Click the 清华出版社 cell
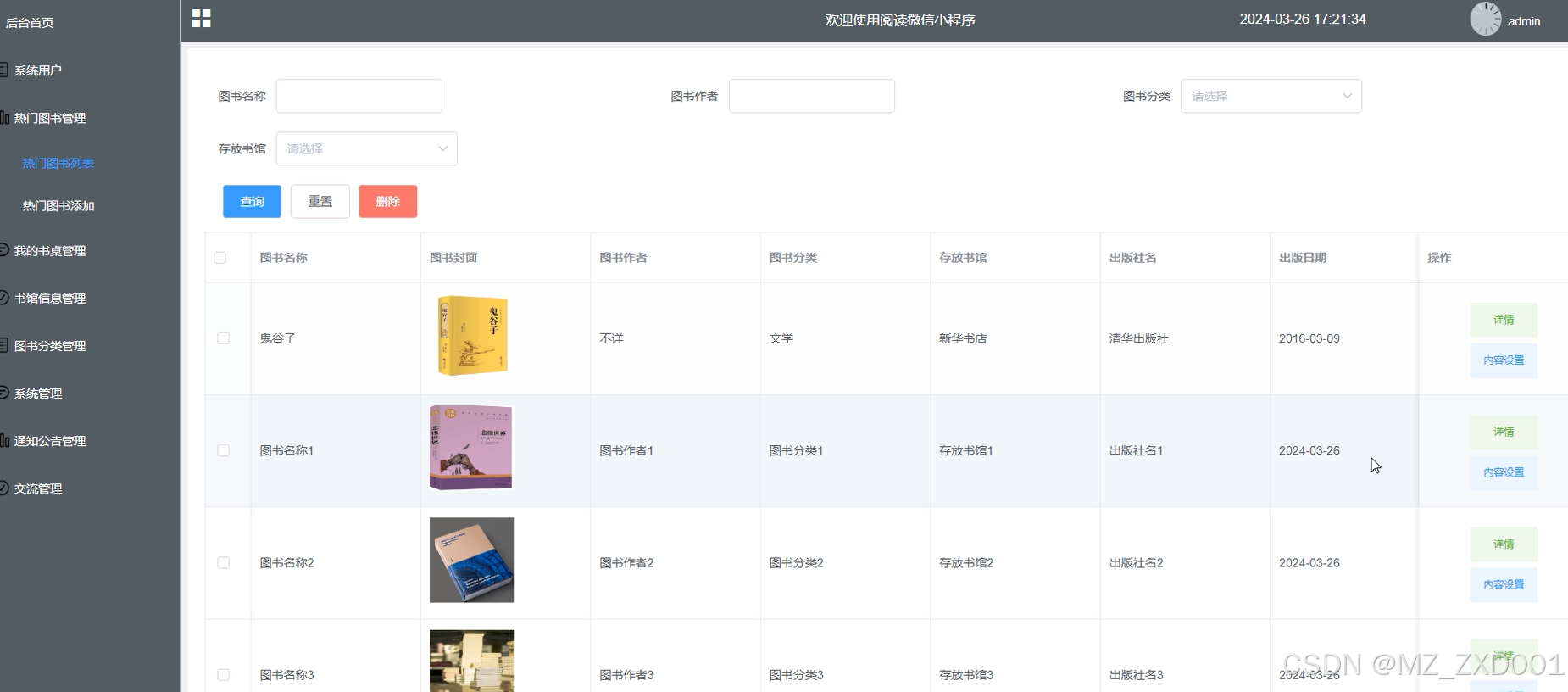Image resolution: width=1568 pixels, height=692 pixels. pos(1139,338)
